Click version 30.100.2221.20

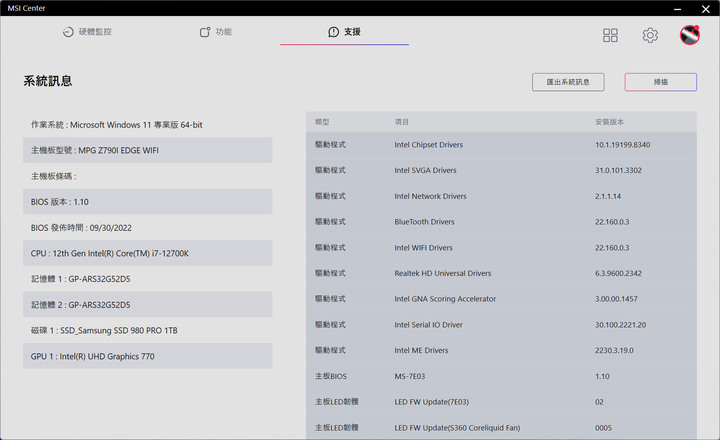[620, 325]
